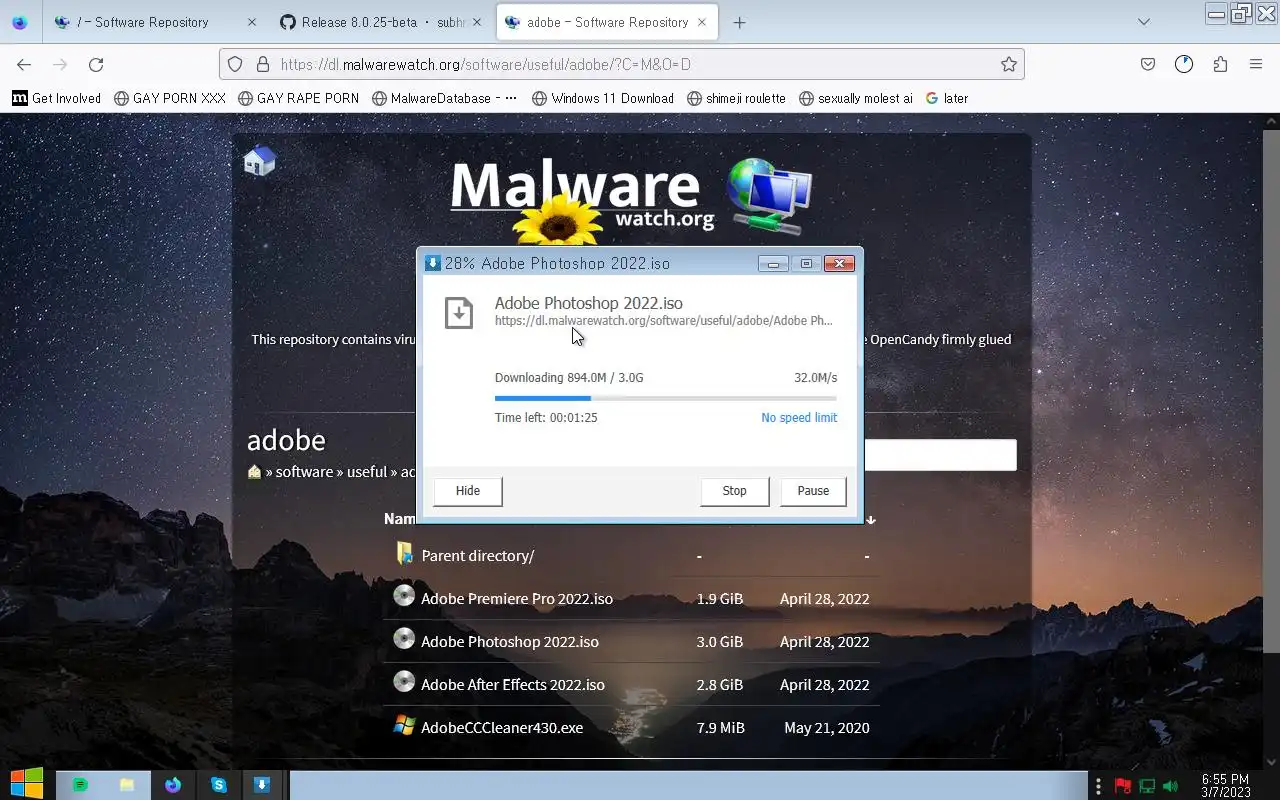Click the Firefox View icon in tab strip
Image resolution: width=1280 pixels, height=800 pixels.
pyautogui.click(x=20, y=22)
